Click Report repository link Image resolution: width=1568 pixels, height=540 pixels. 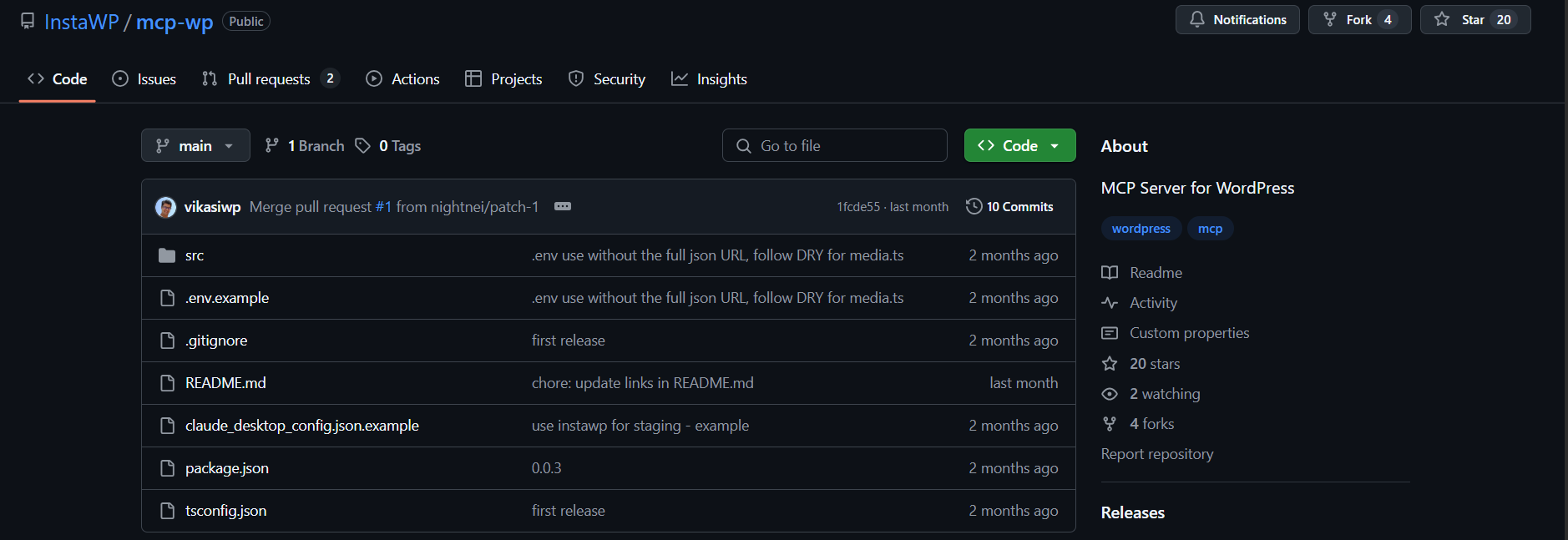click(x=1157, y=454)
